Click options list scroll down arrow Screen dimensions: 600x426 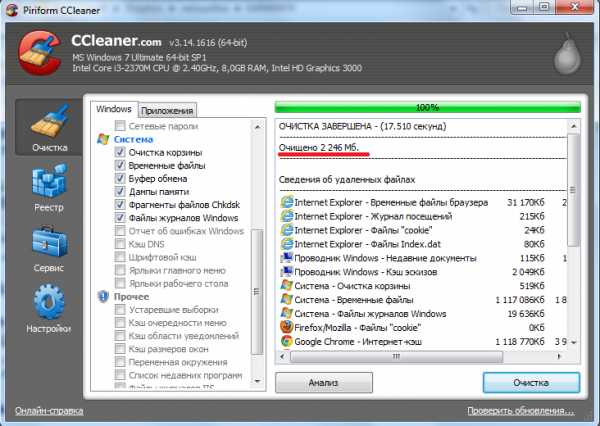click(x=257, y=381)
